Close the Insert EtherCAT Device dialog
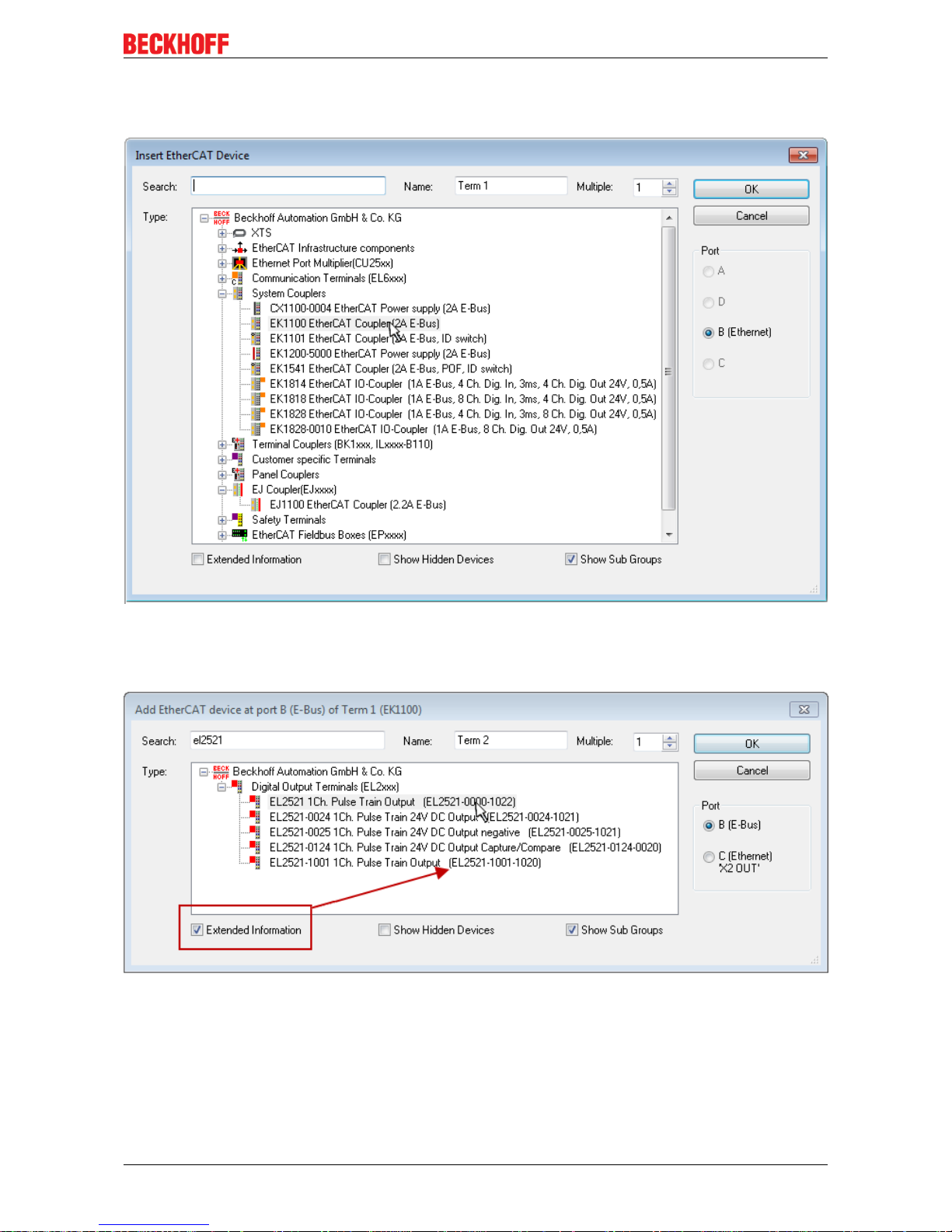The image size is (952, 1232). point(803,155)
